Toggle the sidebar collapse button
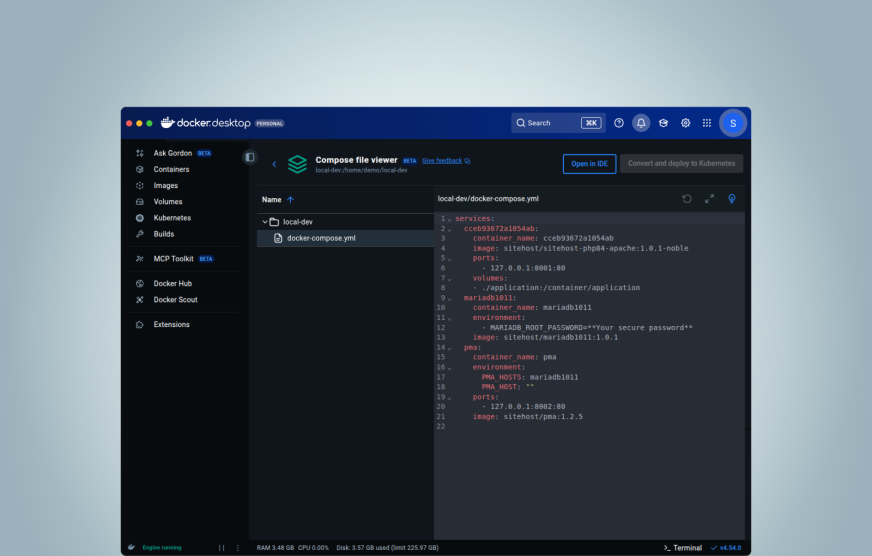 (249, 157)
